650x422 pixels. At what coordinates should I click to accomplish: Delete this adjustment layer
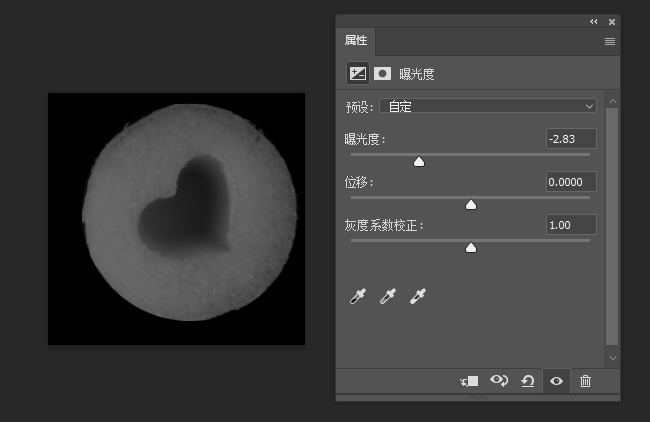point(585,381)
